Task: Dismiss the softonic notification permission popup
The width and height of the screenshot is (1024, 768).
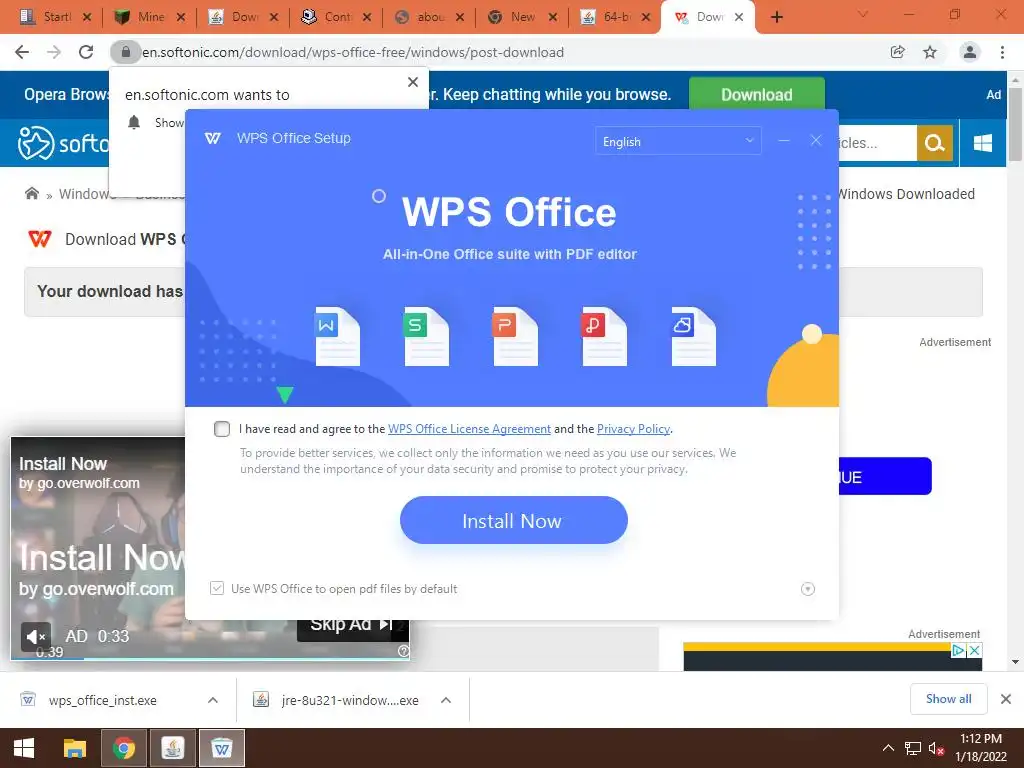Action: (413, 82)
